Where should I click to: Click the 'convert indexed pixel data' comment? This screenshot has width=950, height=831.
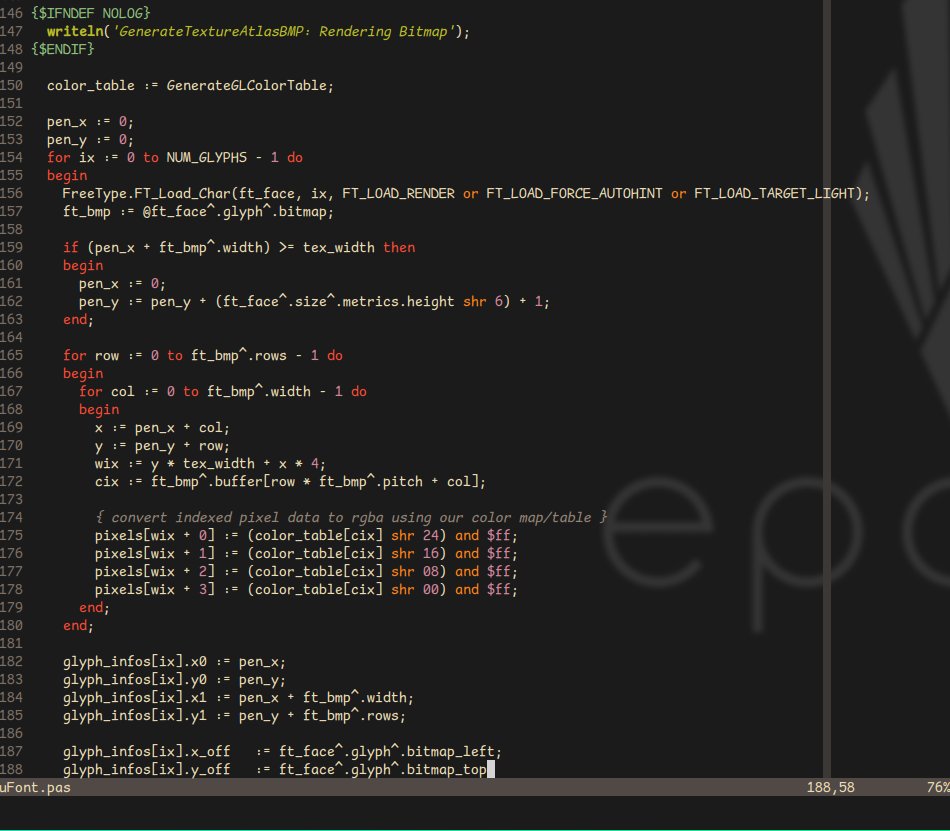click(351, 517)
